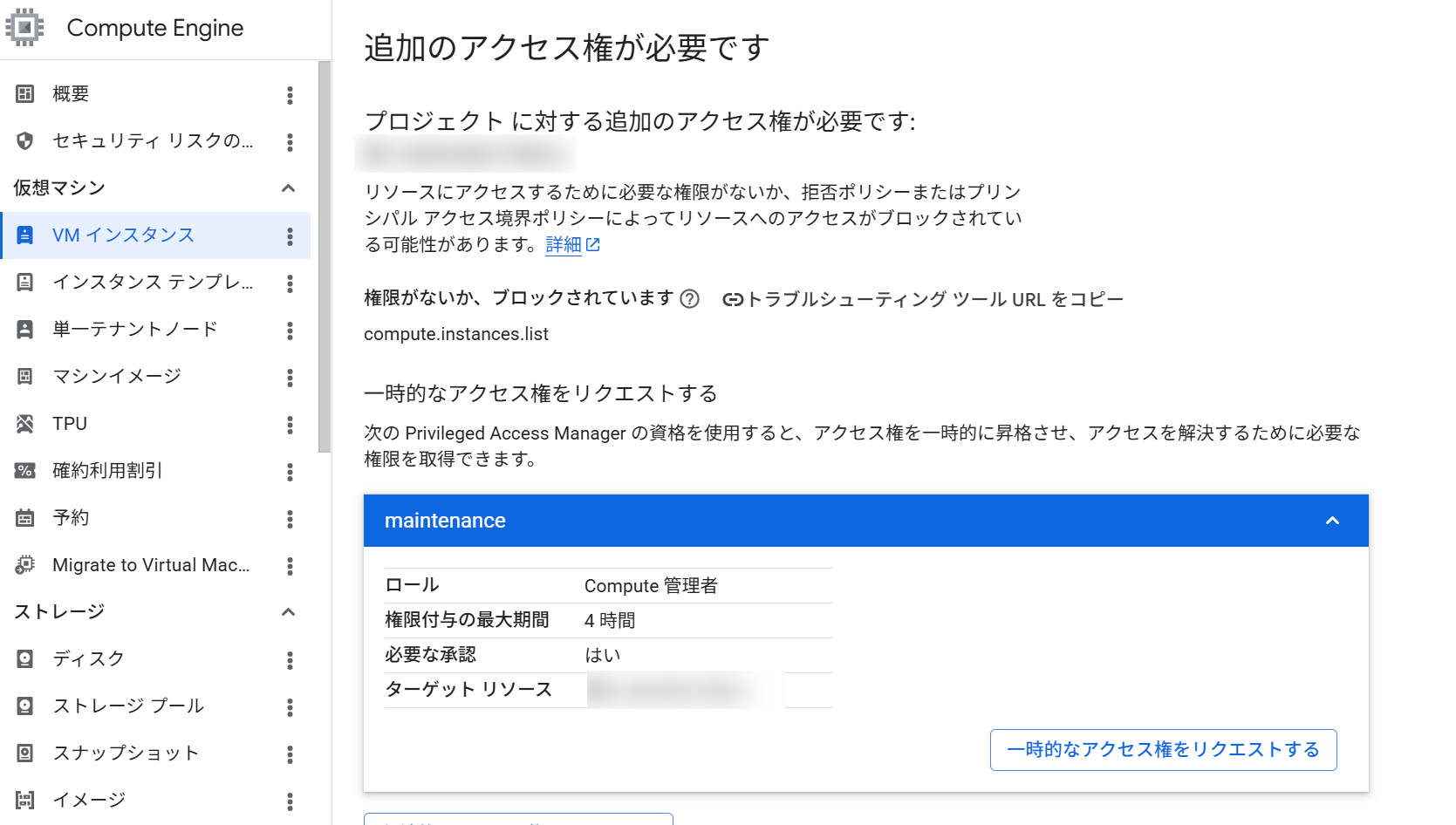Open the VM インスタンス overflow menu
The height and width of the screenshot is (825, 1456).
(290, 235)
